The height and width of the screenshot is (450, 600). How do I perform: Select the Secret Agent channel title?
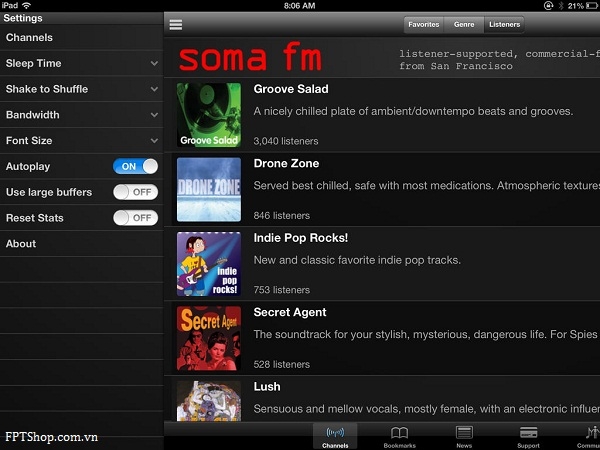290,312
